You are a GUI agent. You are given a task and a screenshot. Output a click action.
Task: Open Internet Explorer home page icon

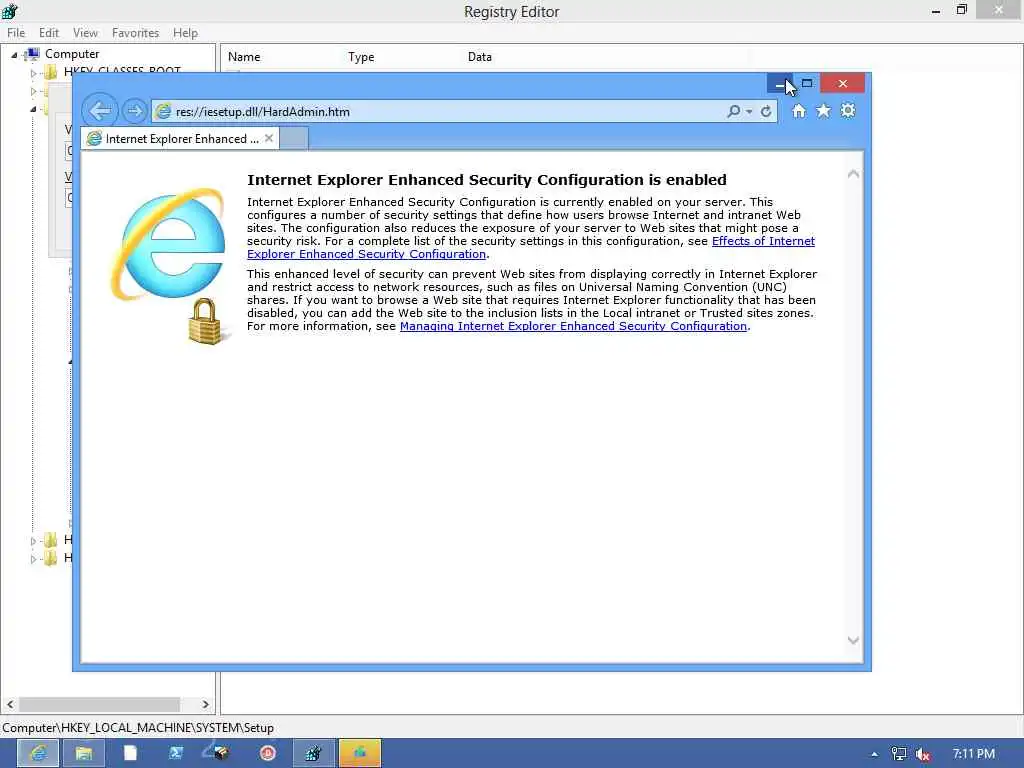pos(799,111)
